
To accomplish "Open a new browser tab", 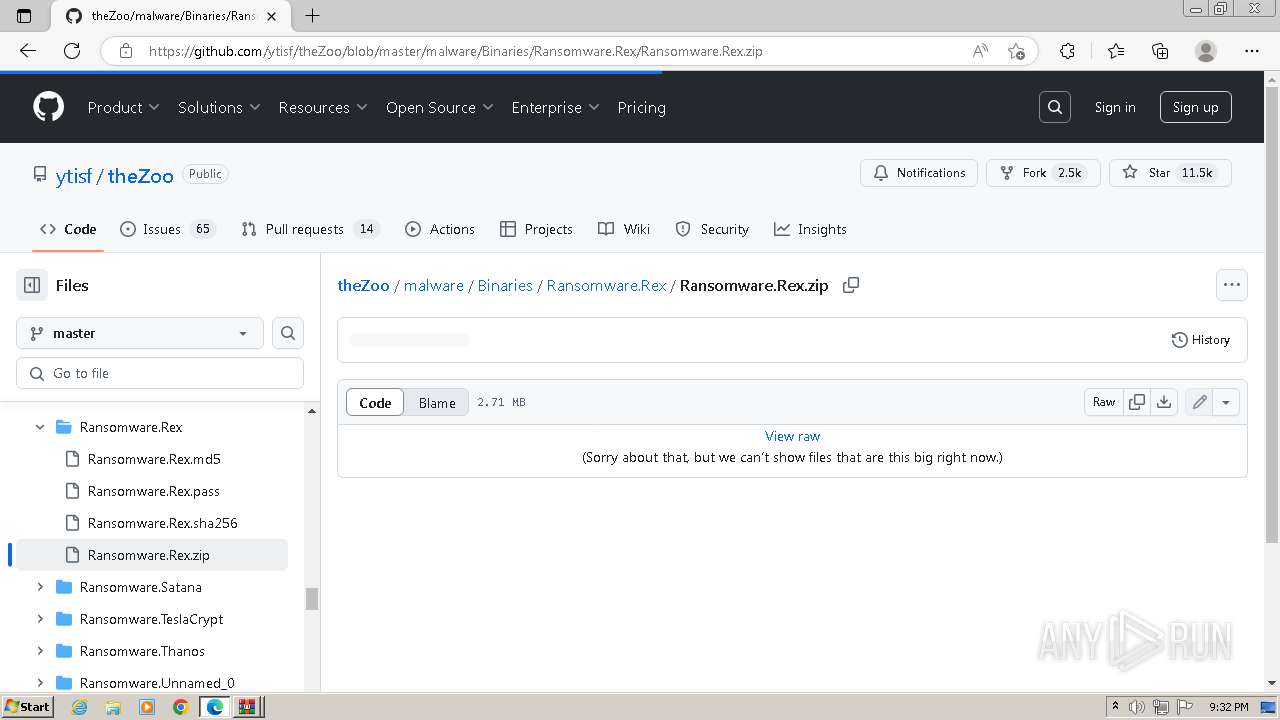I will point(312,15).
